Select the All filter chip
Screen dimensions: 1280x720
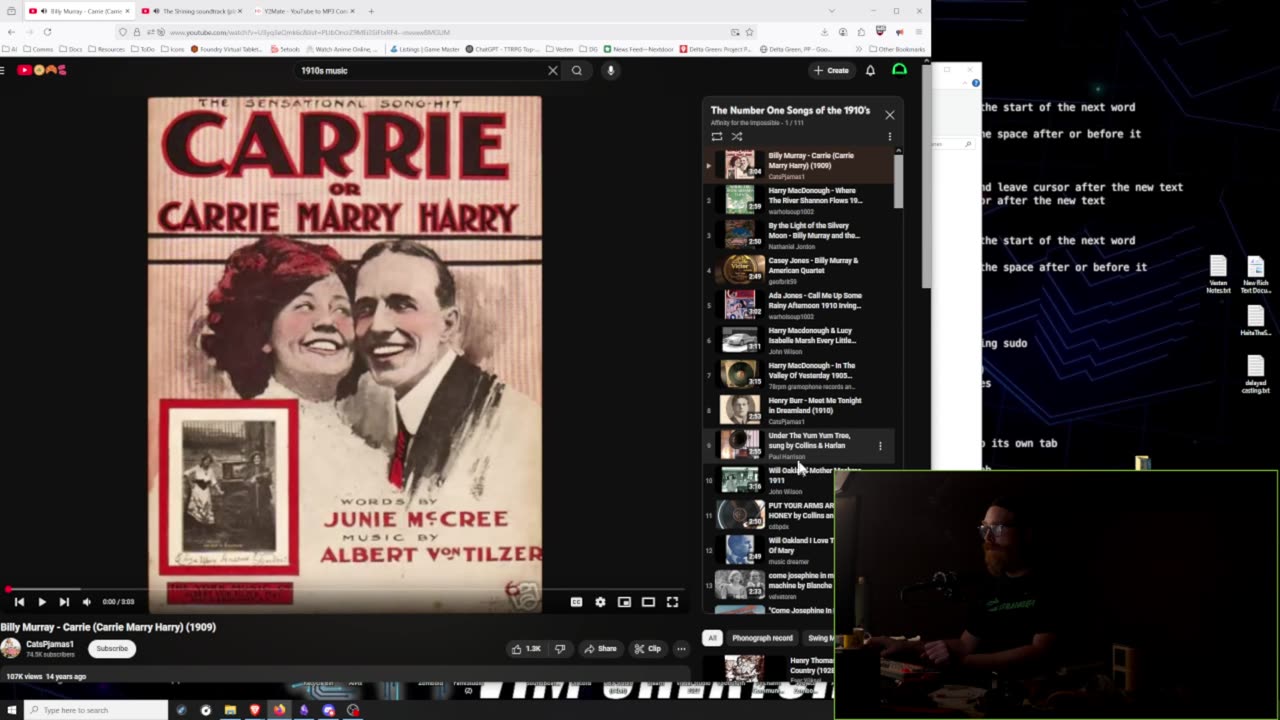pos(712,638)
